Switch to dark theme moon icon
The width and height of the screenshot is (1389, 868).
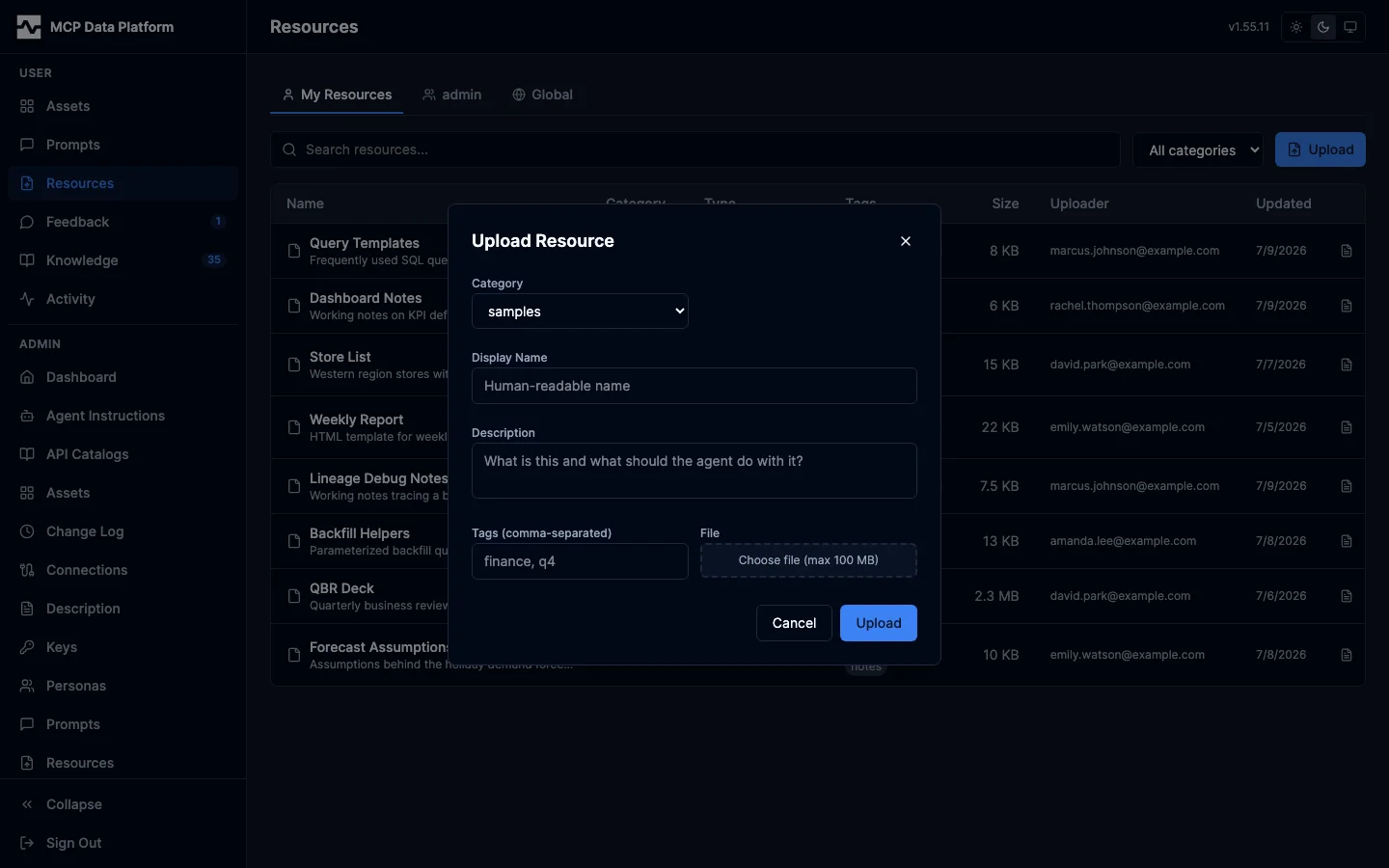(1323, 27)
